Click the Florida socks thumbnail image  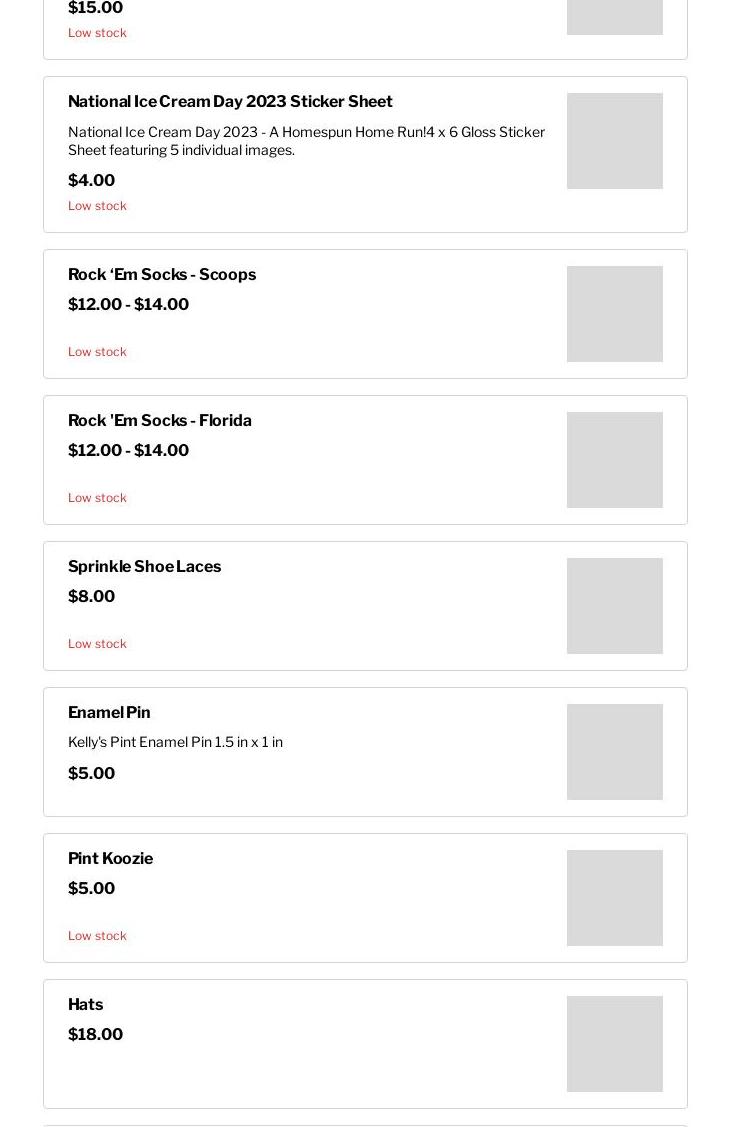click(614, 460)
